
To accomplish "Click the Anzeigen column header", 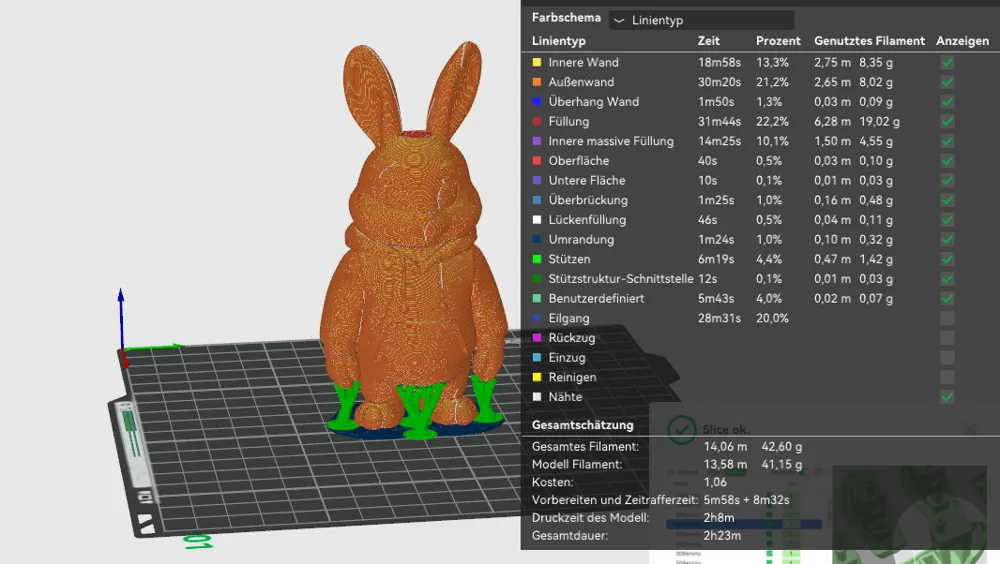I will pos(962,41).
